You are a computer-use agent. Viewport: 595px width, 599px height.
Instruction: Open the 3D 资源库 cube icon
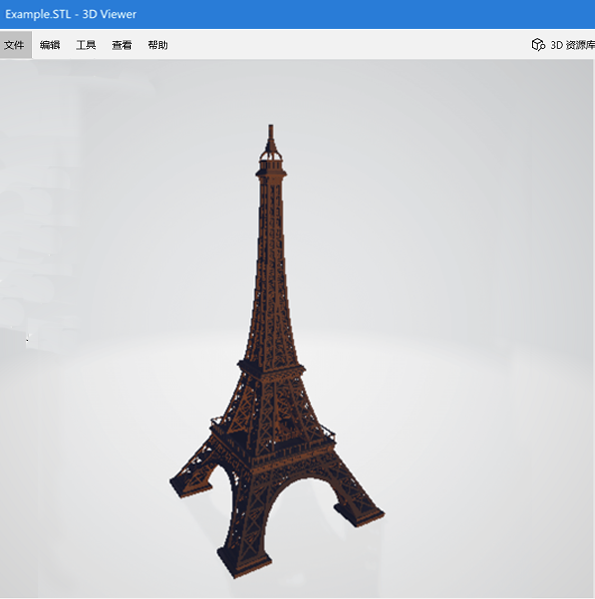click(x=538, y=45)
